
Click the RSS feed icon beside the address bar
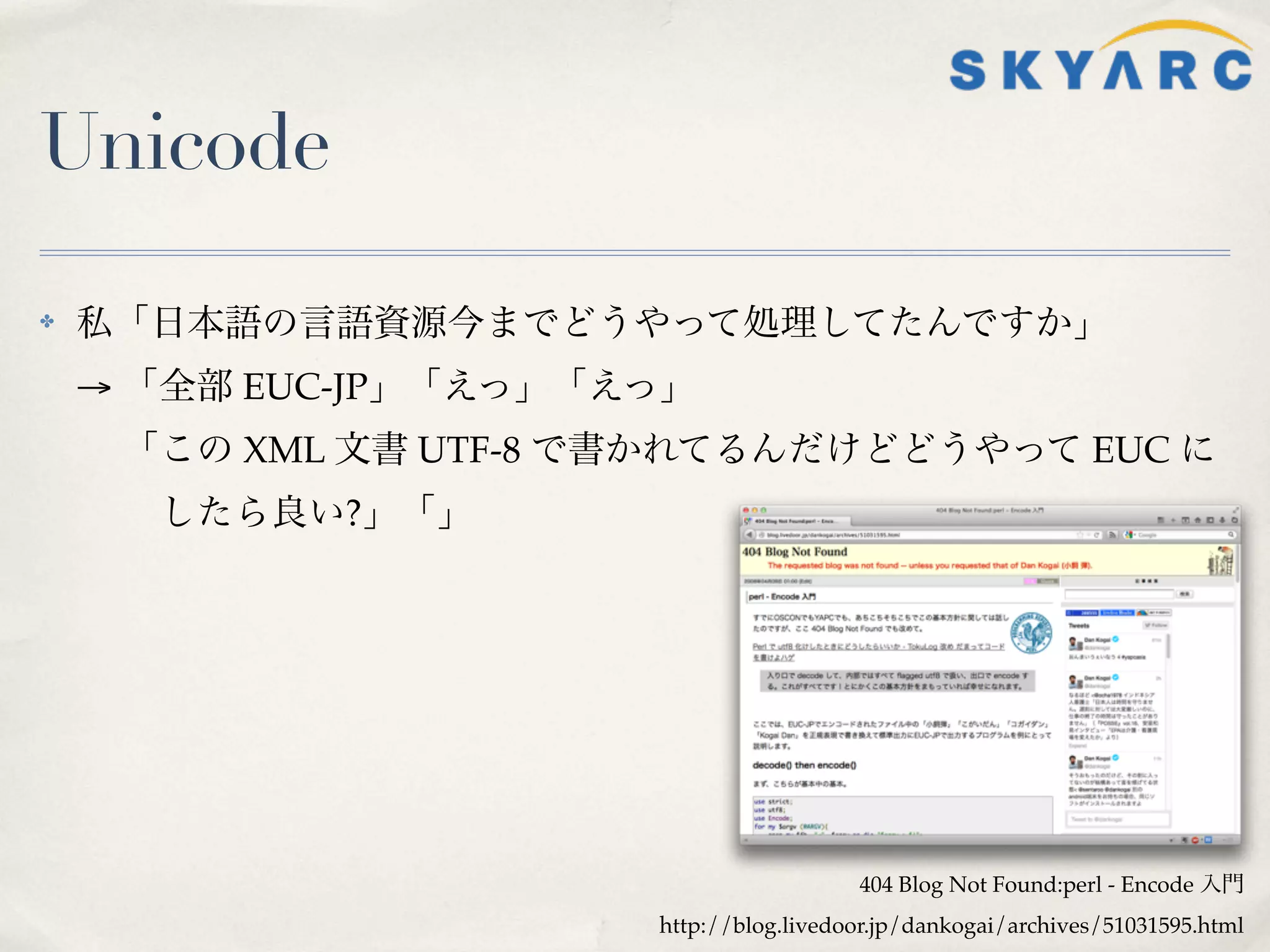coord(1112,535)
